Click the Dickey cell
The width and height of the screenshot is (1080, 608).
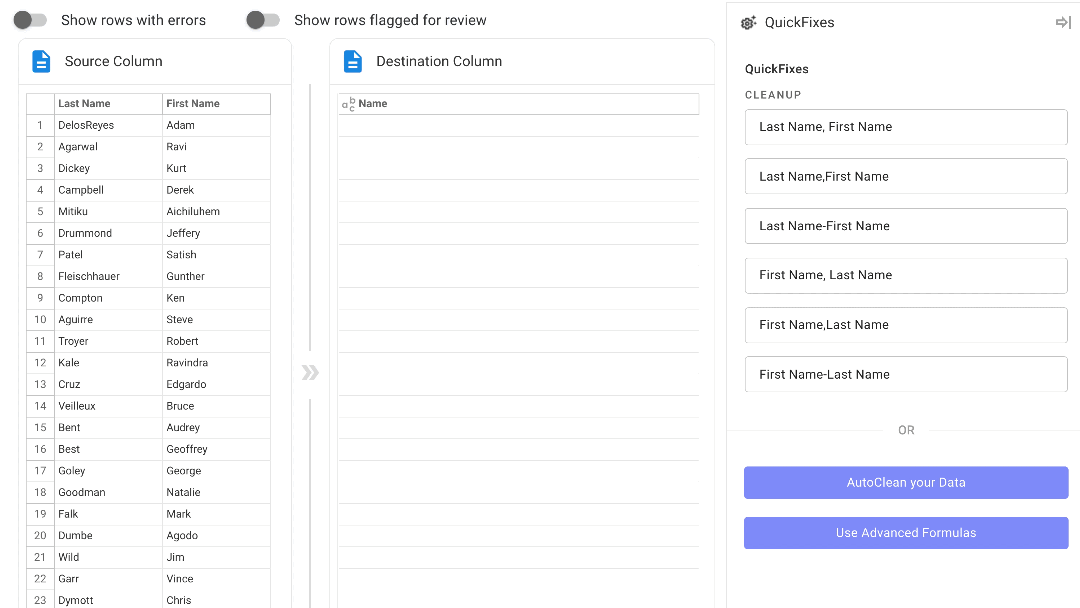click(x=108, y=168)
